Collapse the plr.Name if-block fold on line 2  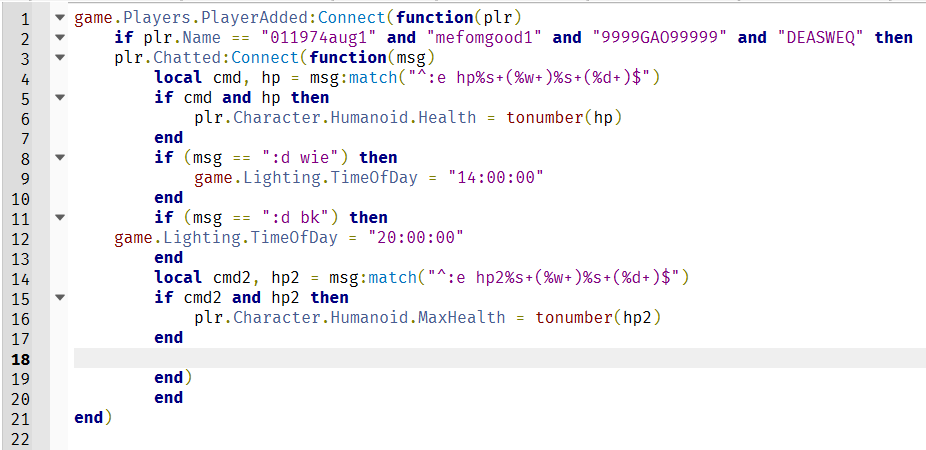(59, 38)
